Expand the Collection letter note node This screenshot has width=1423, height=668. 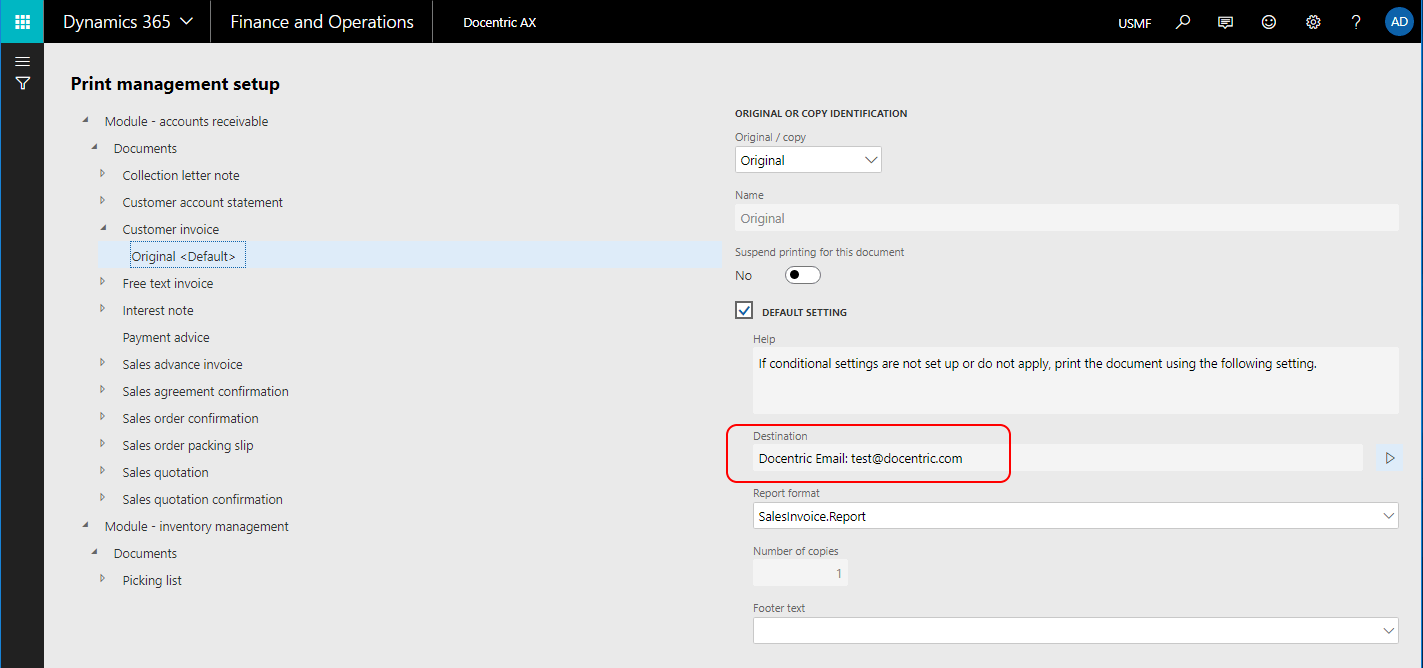click(x=102, y=174)
